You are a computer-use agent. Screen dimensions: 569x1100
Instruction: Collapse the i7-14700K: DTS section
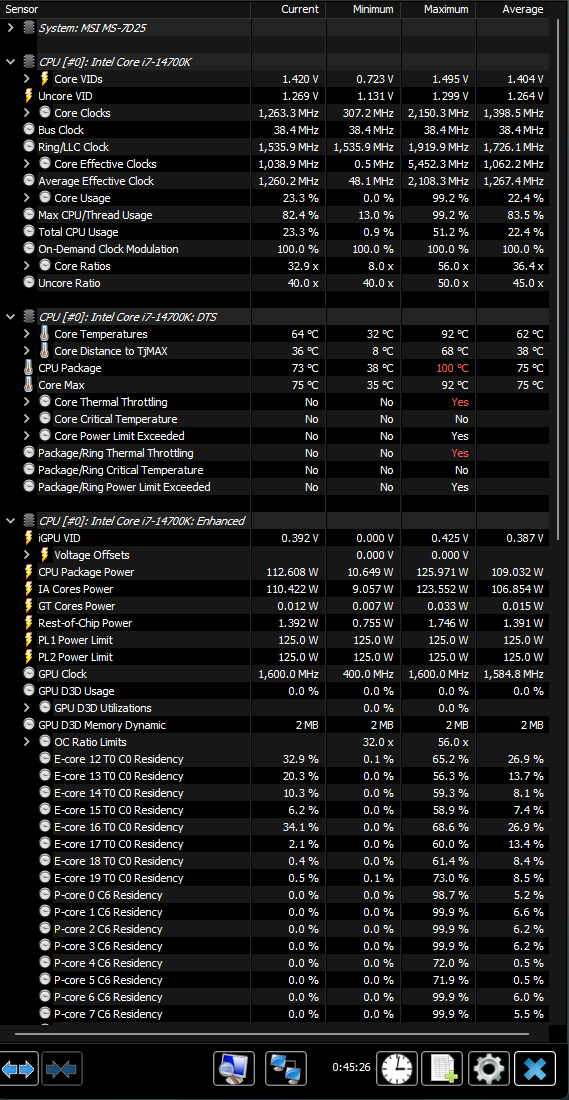(x=11, y=316)
